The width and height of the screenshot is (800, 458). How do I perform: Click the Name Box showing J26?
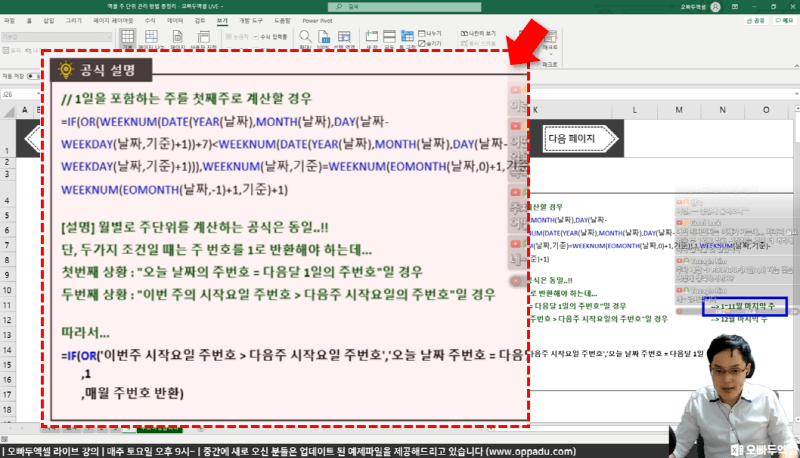[x=18, y=94]
